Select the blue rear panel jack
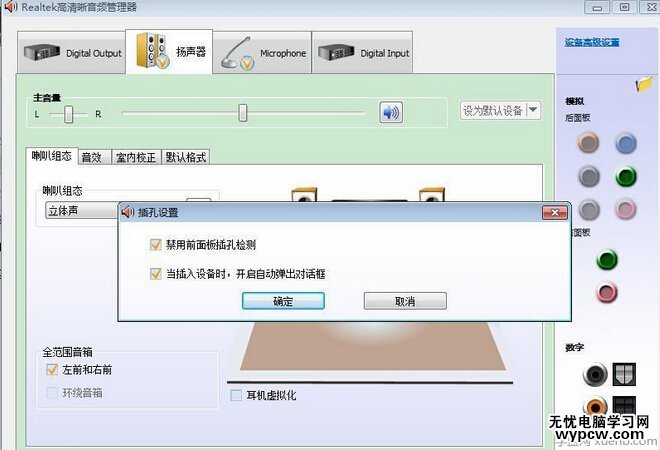The width and height of the screenshot is (660, 450). point(626,143)
